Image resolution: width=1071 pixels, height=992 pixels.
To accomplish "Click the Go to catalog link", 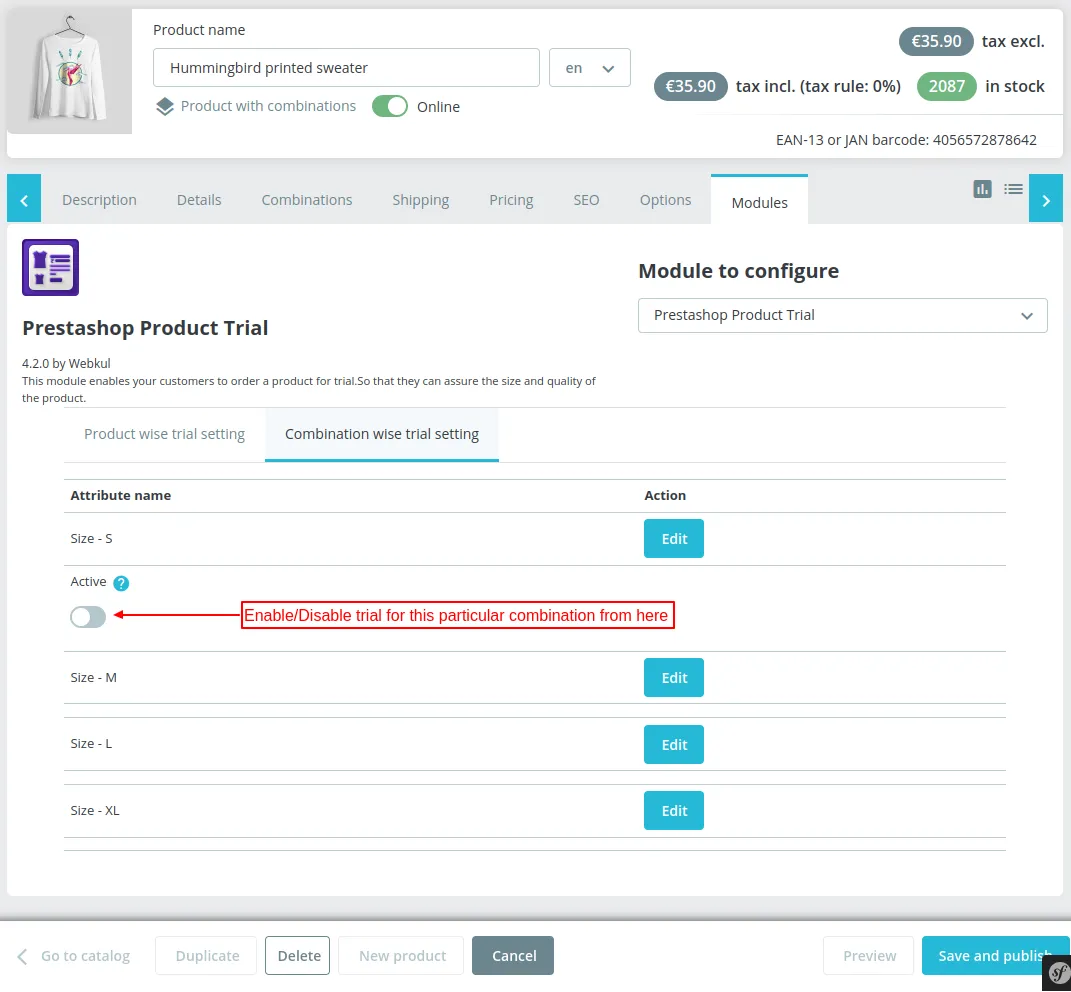I will coord(75,956).
